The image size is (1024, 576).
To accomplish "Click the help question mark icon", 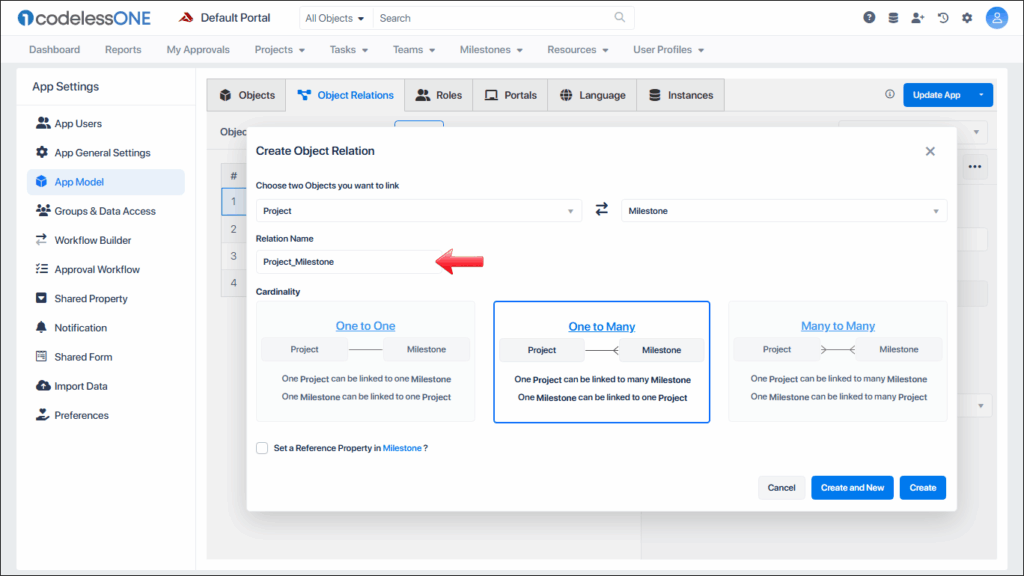I will tap(869, 18).
